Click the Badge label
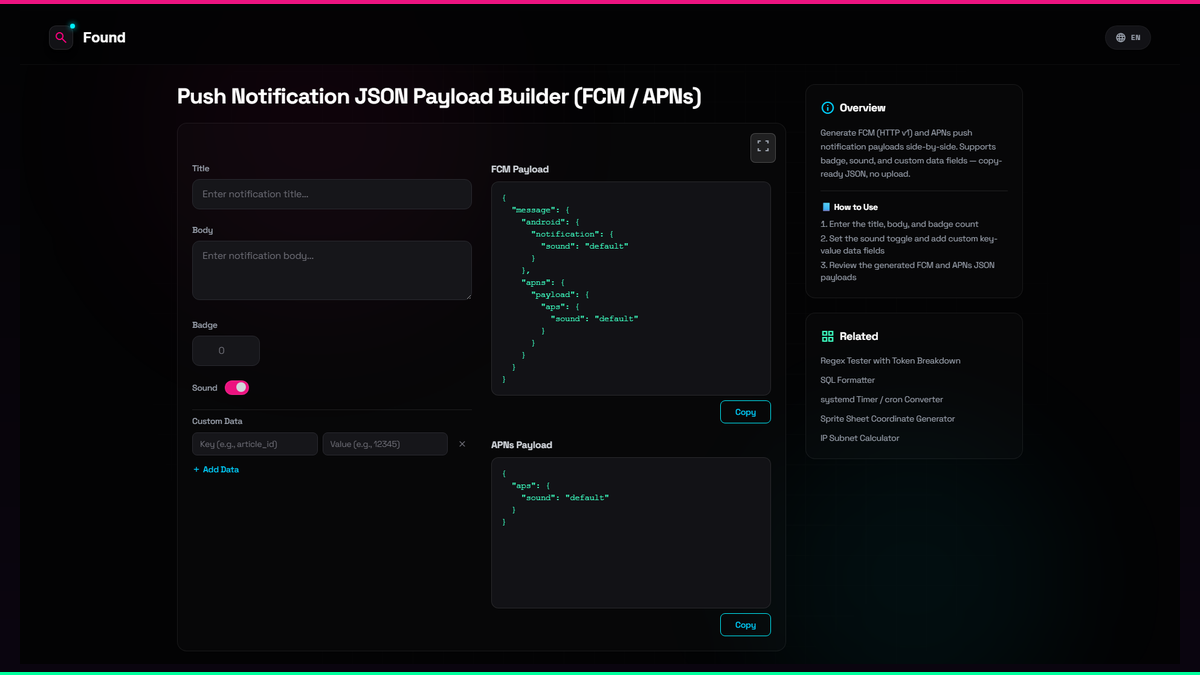This screenshot has height=675, width=1200. (205, 325)
